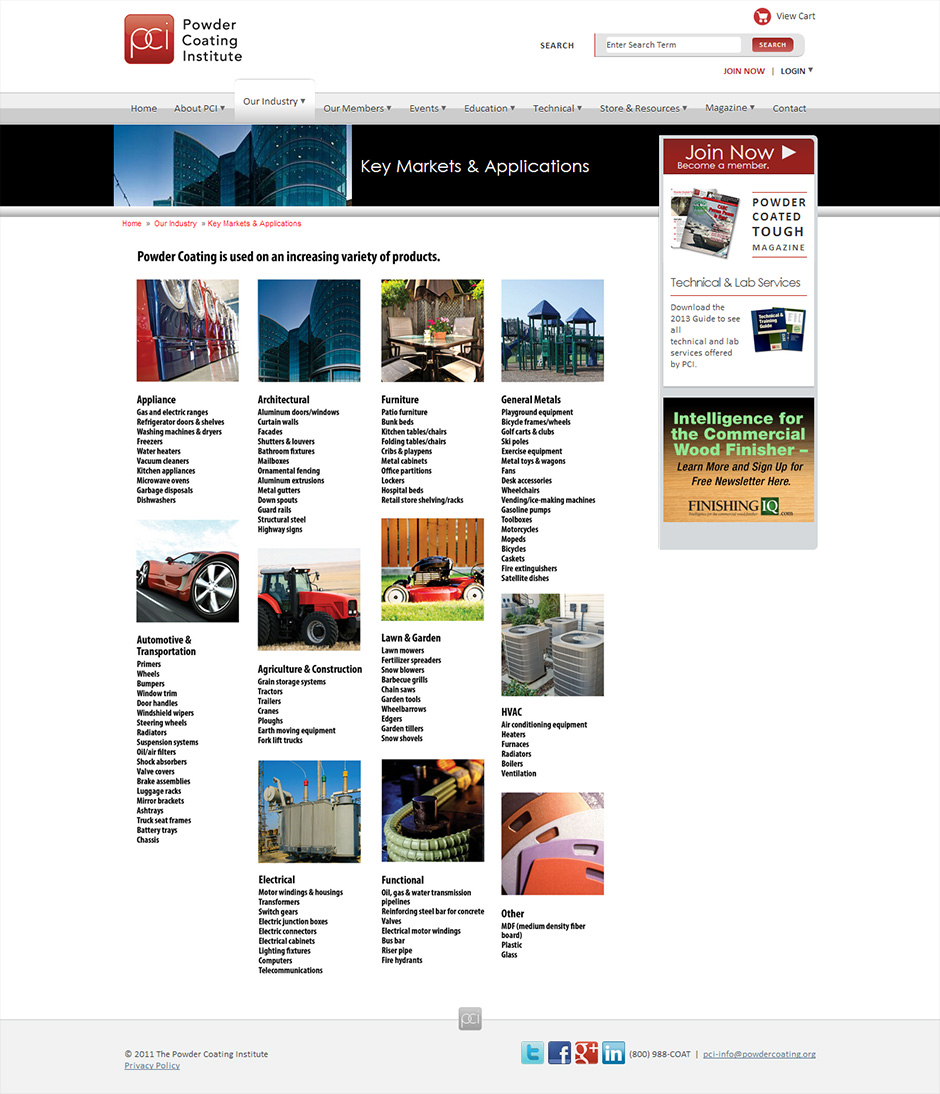Select Home in the navigation bar
Image resolution: width=940 pixels, height=1094 pixels.
pyautogui.click(x=144, y=108)
